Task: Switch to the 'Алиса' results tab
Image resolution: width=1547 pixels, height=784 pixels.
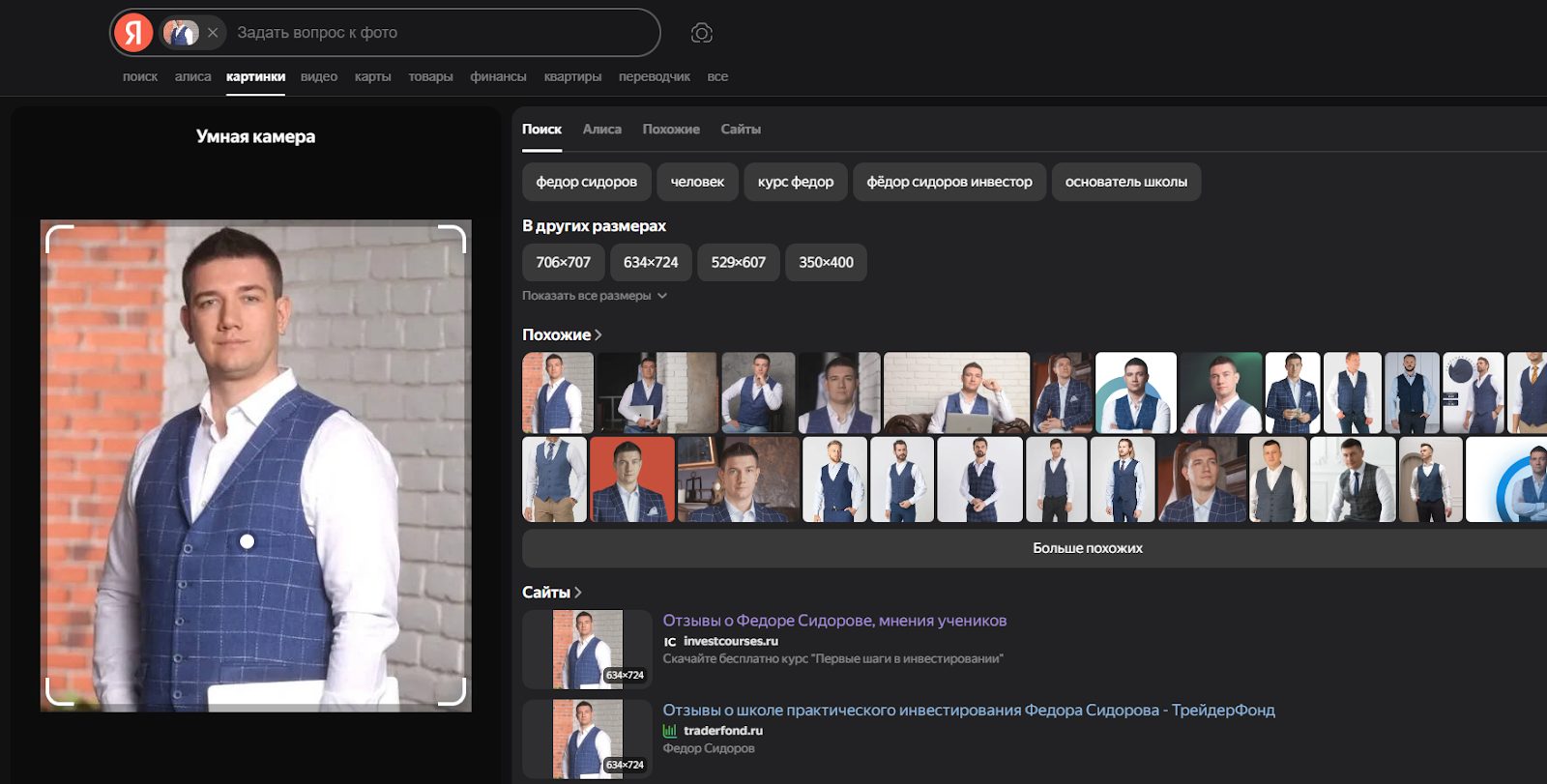Action: point(601,130)
